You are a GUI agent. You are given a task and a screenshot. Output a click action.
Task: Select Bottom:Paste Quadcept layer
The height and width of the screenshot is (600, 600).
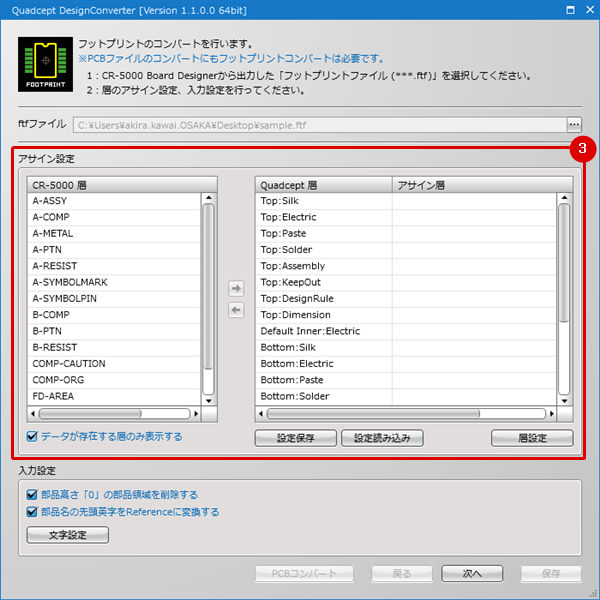coord(406,380)
